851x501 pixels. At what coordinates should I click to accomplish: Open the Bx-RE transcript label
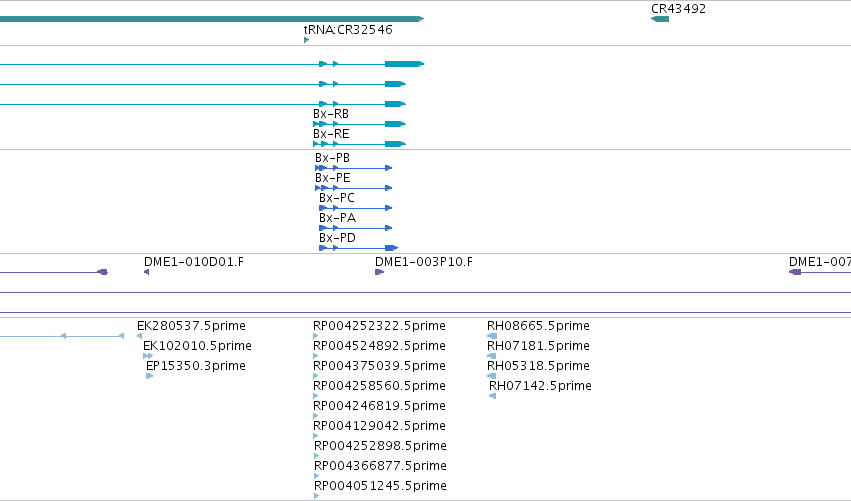(x=331, y=134)
